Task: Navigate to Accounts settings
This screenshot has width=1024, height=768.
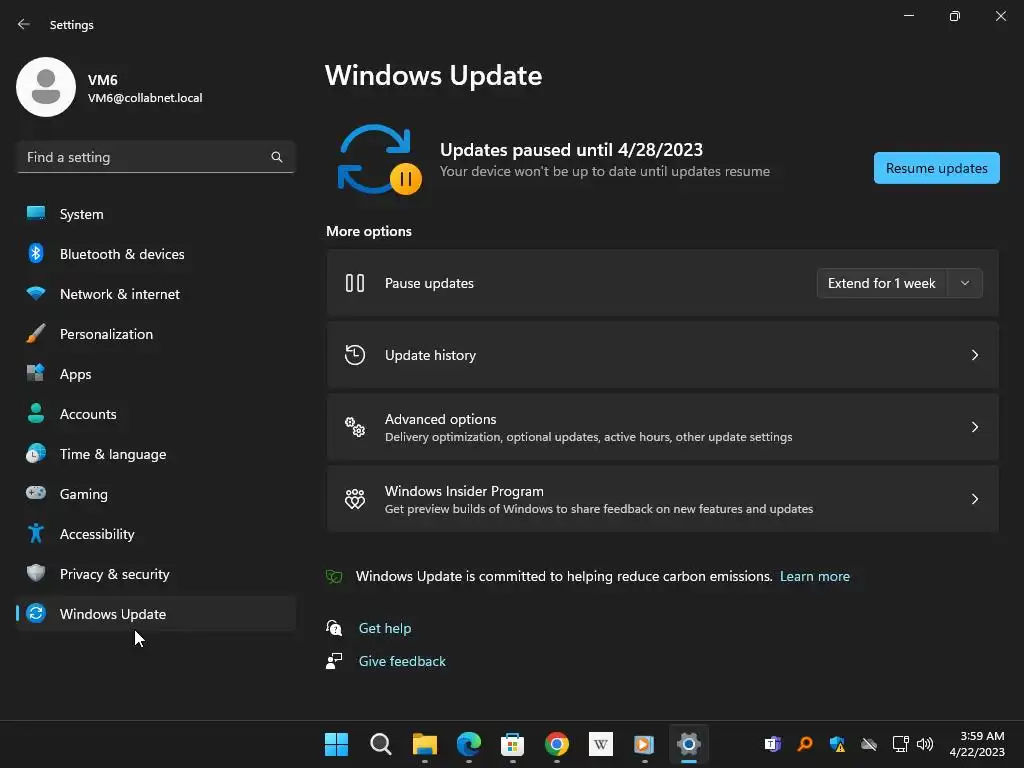Action: (156, 413)
